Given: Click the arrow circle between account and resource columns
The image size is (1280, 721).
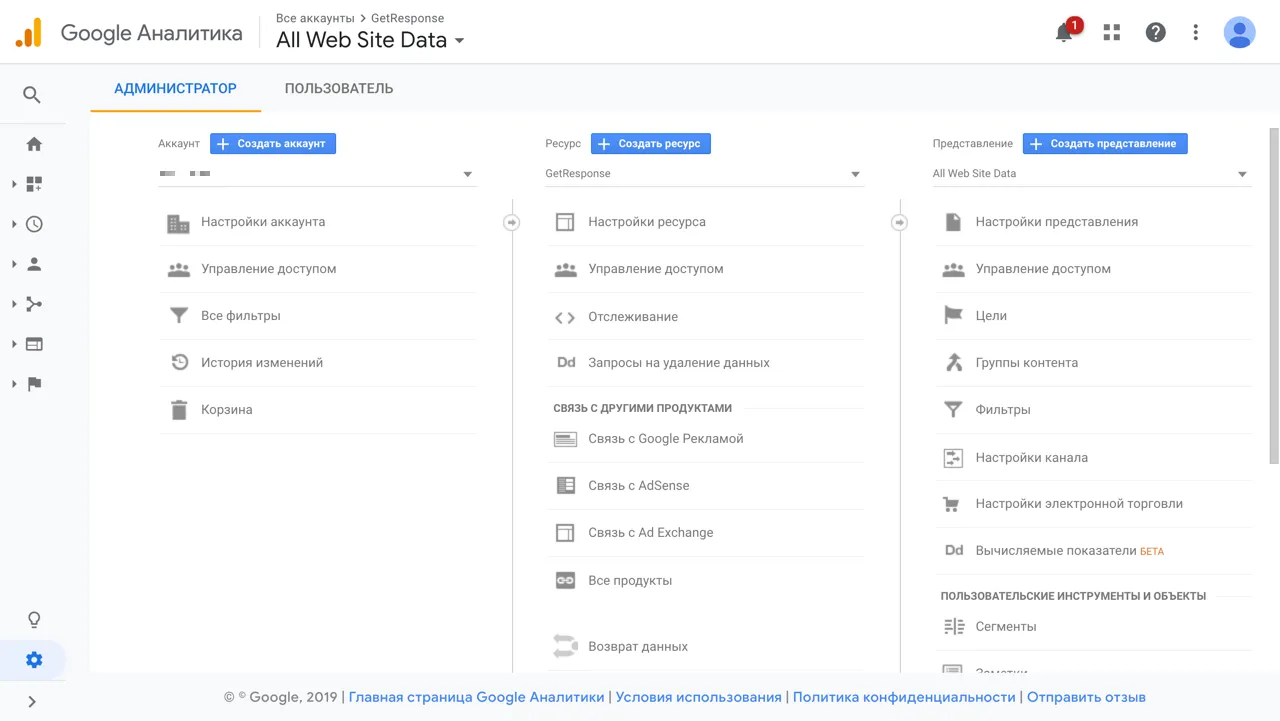Looking at the screenshot, I should 512,222.
